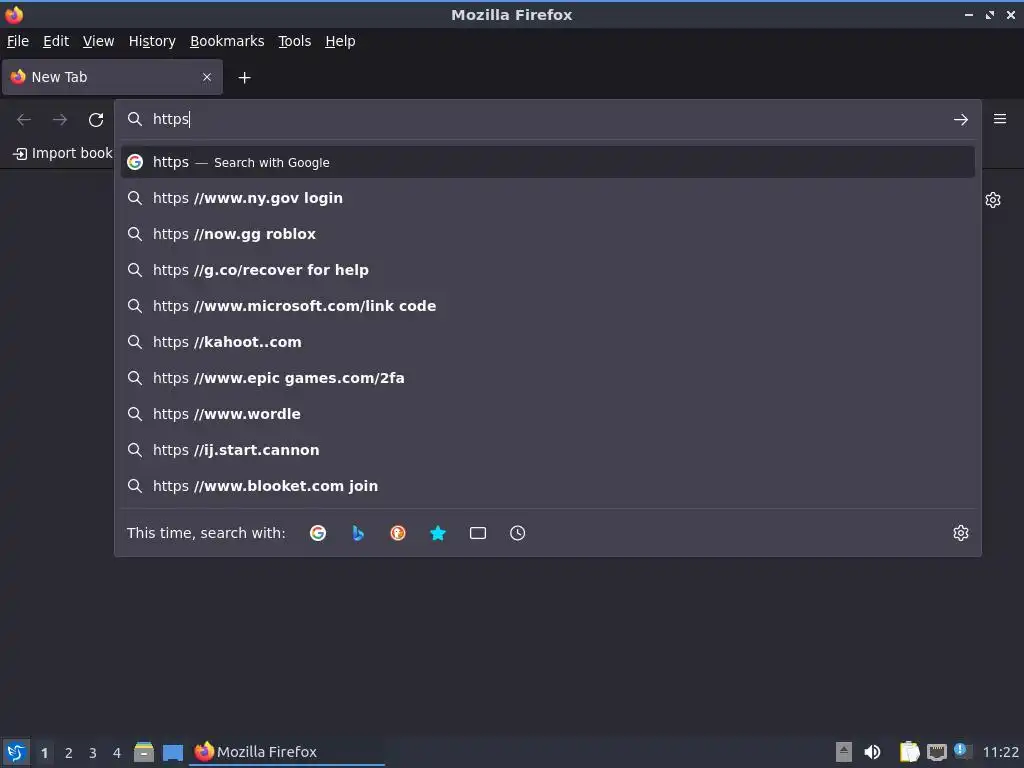Select suggestion 'https //www.blooket.com join'
Image resolution: width=1024 pixels, height=768 pixels.
pyautogui.click(x=547, y=485)
